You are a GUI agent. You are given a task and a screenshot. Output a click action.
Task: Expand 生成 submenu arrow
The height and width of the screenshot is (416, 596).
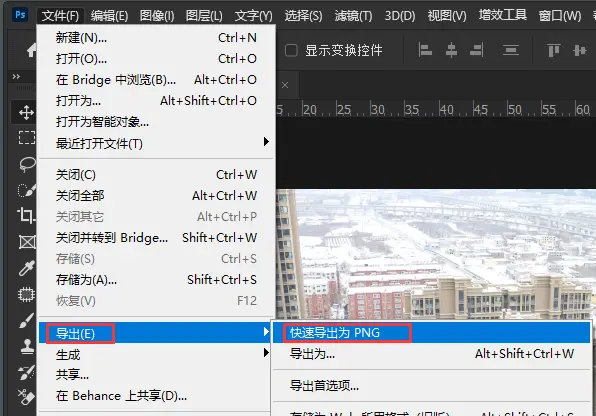tap(266, 353)
